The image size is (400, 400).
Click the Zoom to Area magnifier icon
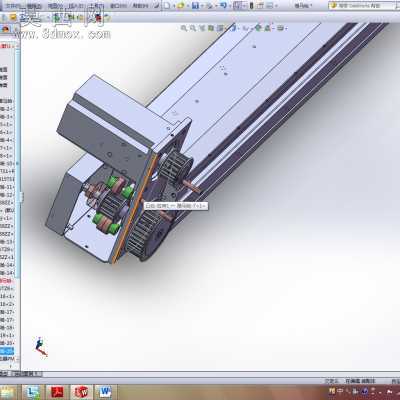click(193, 28)
